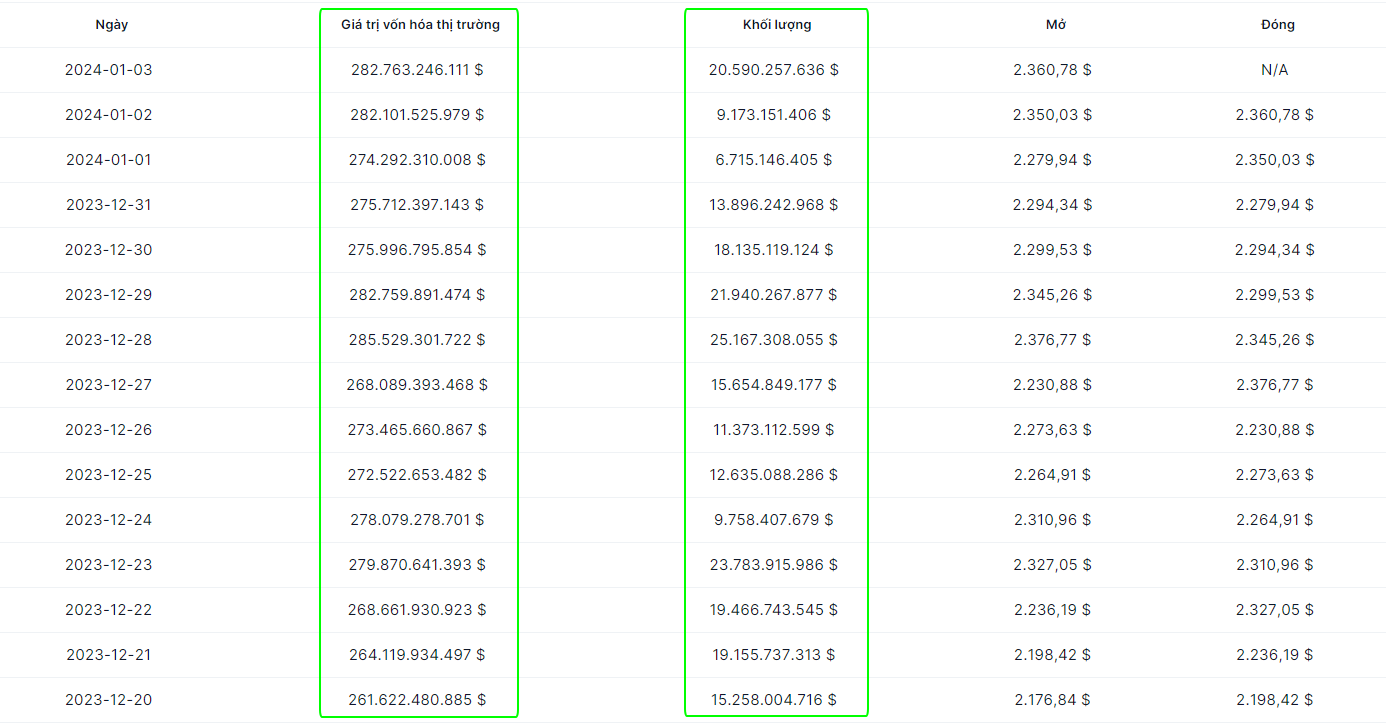Screen dimensions: 1387x723
Task: Click market cap 268.089.393.468 $
Action: coord(418,385)
